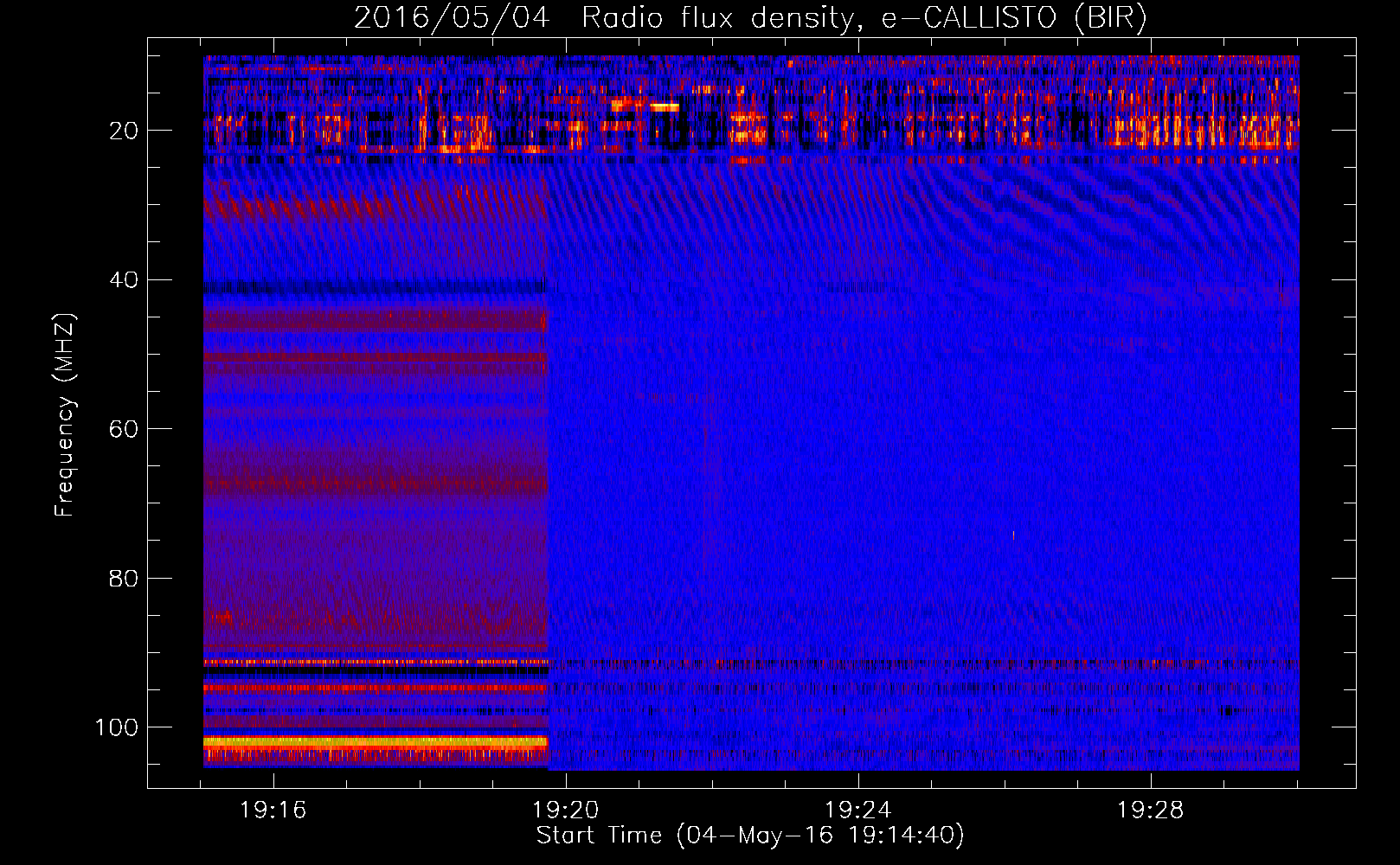
Task: Click the '60' frequency tick label
Action: point(125,429)
